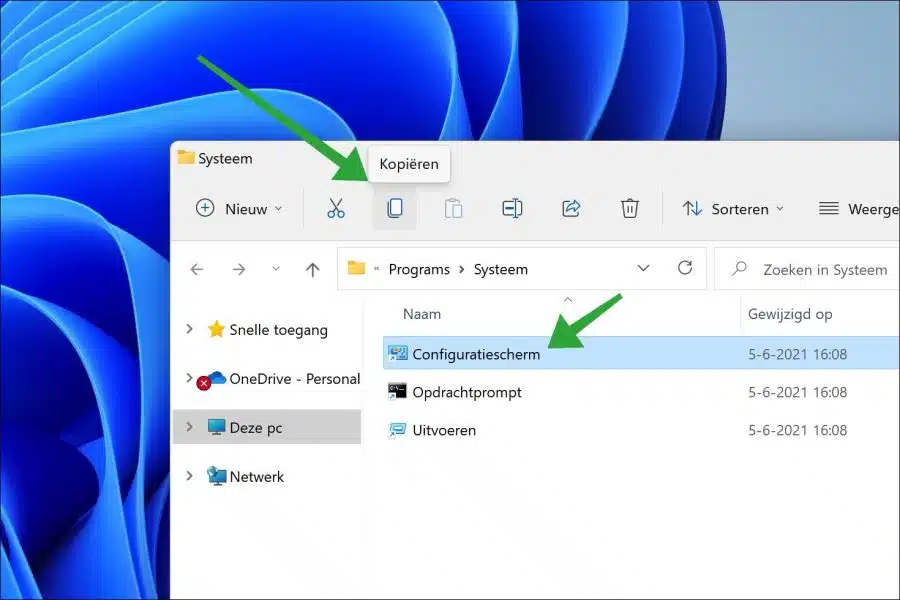Viewport: 900px width, 600px height.
Task: Expand the address bar history dropdown
Action: tap(643, 268)
